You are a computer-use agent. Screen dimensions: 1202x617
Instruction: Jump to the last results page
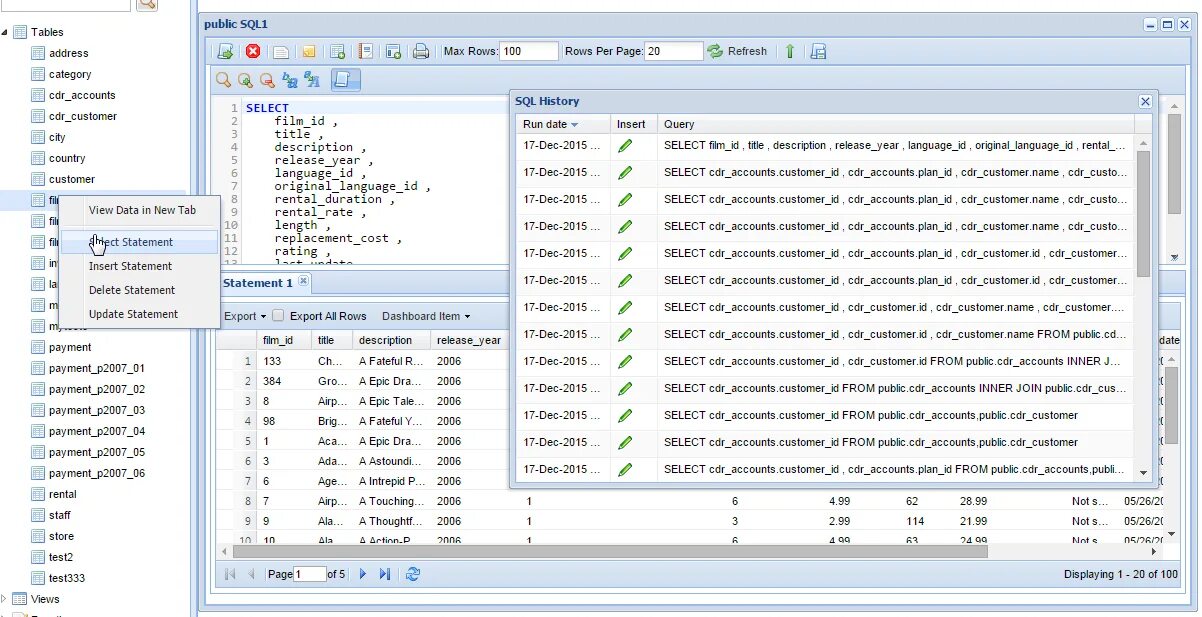coord(385,574)
